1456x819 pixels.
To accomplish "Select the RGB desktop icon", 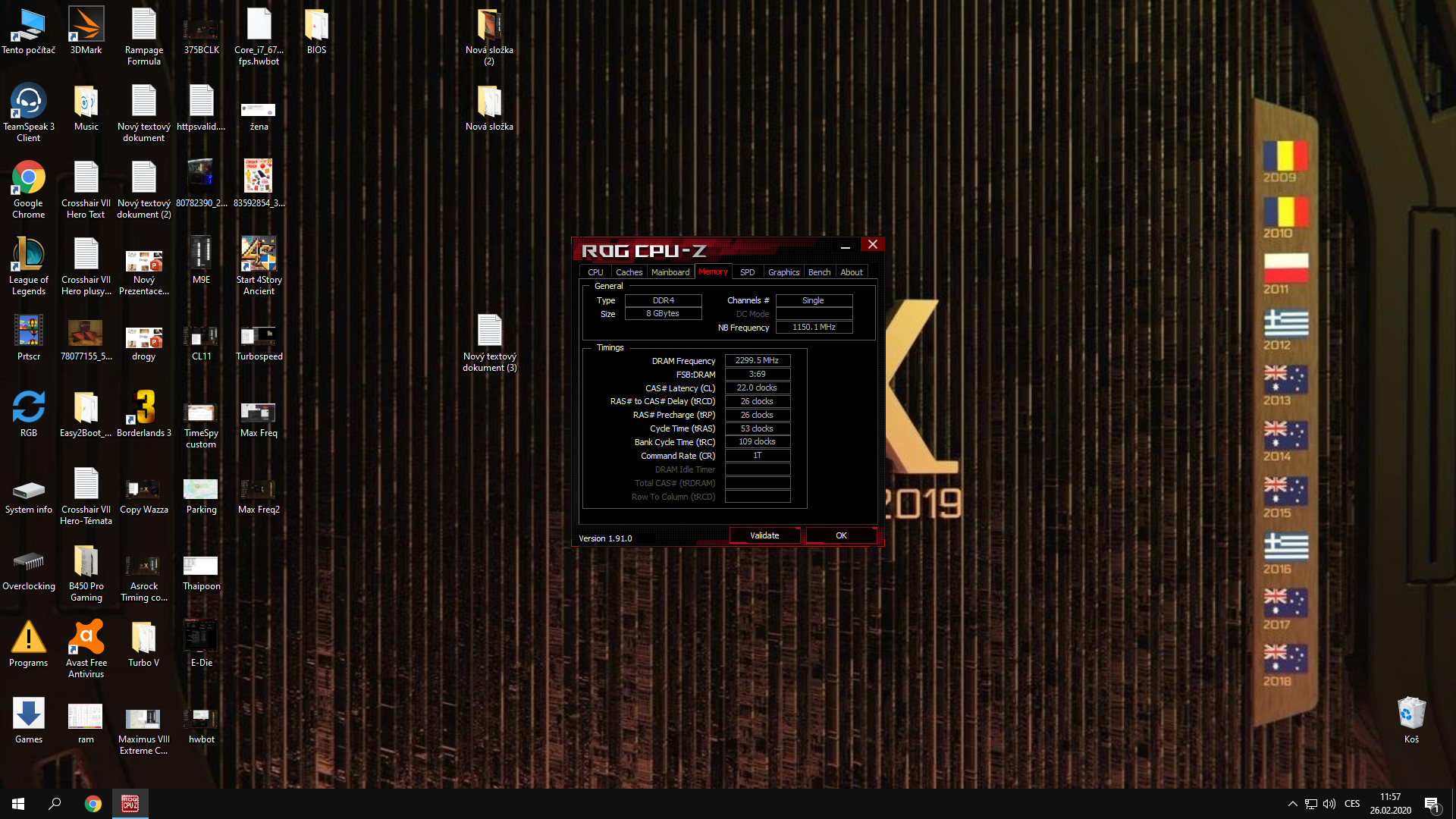I will coord(29,413).
